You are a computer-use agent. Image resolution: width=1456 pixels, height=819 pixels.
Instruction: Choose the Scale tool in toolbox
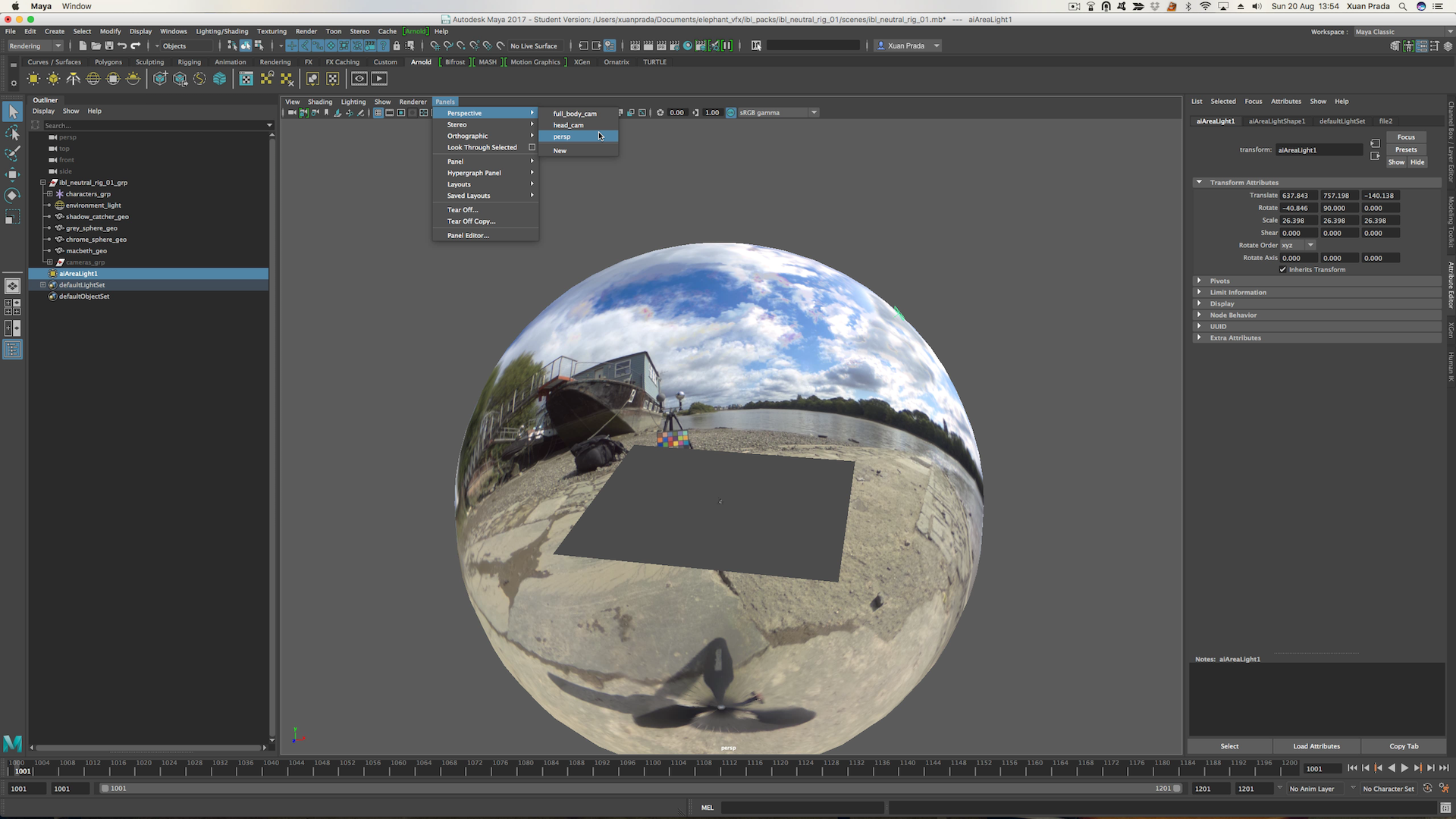(x=13, y=218)
